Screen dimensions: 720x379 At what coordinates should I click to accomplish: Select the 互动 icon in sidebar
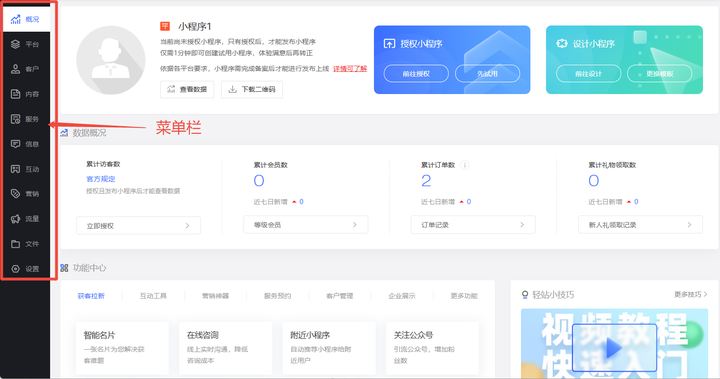point(16,169)
